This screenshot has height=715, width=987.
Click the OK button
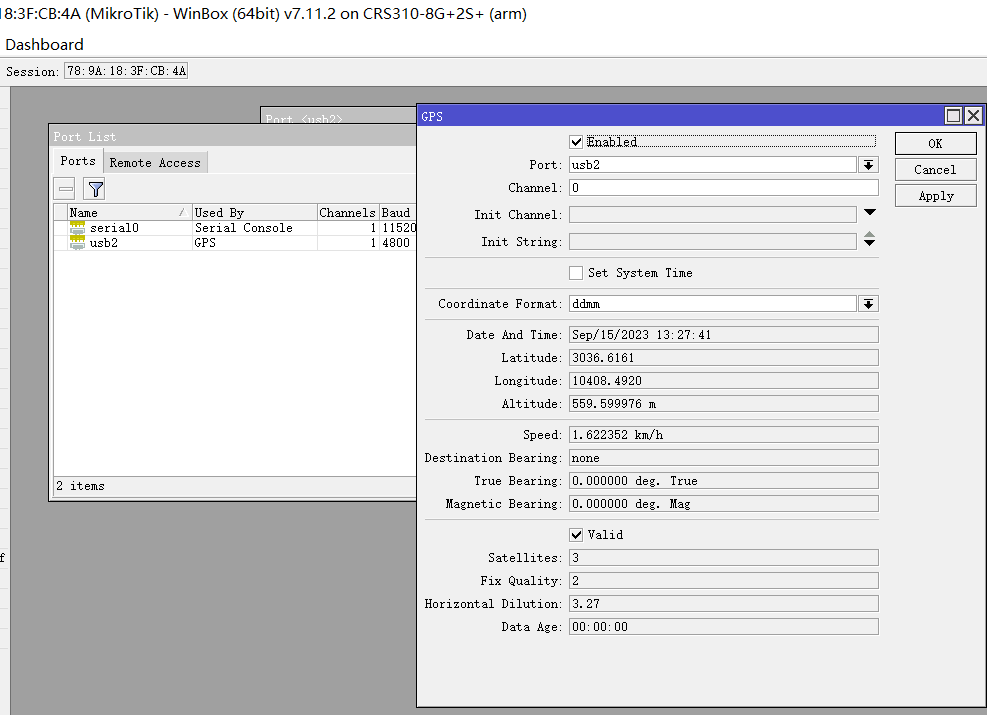point(935,143)
